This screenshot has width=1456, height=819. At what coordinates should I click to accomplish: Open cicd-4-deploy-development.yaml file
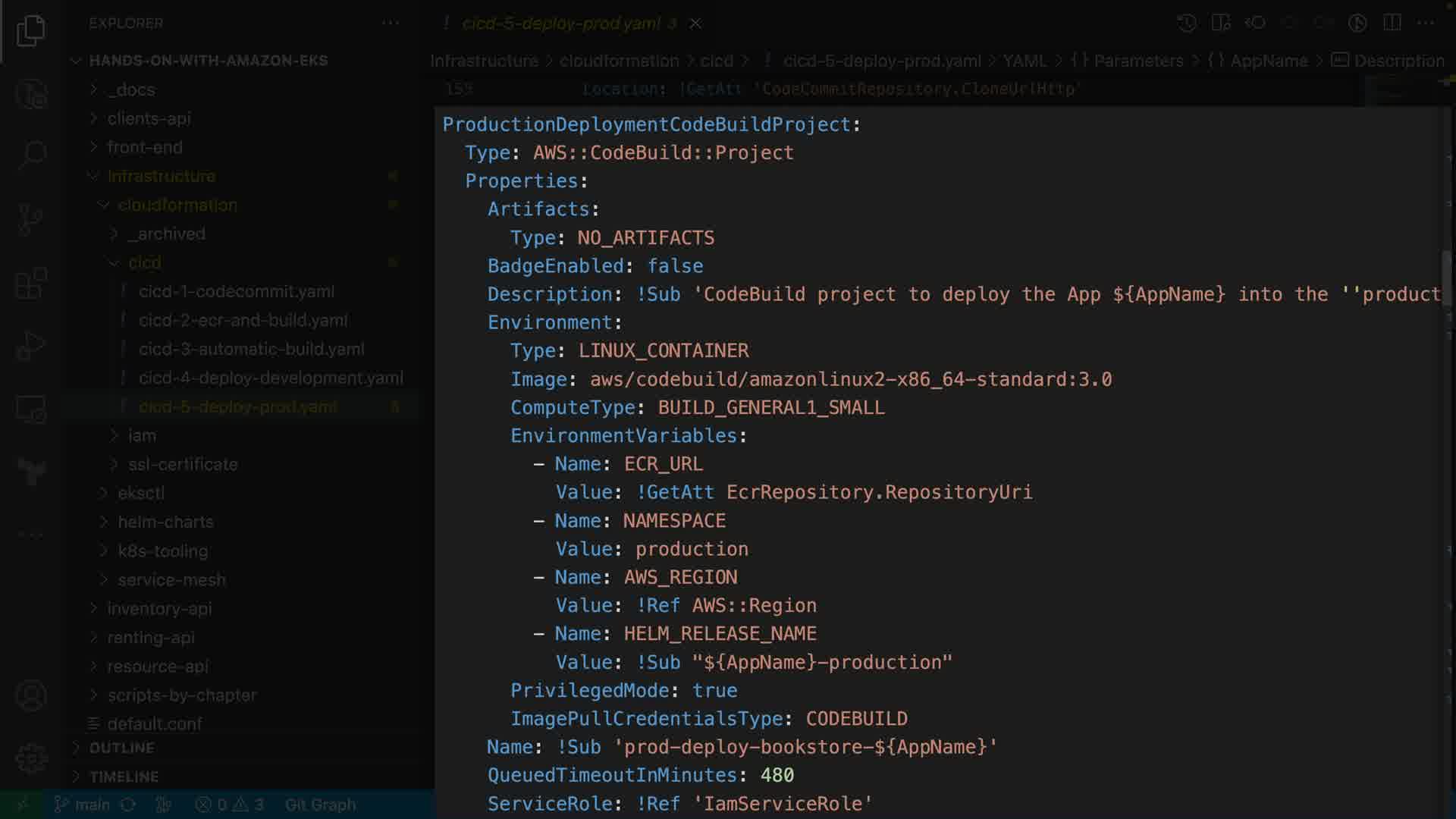click(270, 378)
